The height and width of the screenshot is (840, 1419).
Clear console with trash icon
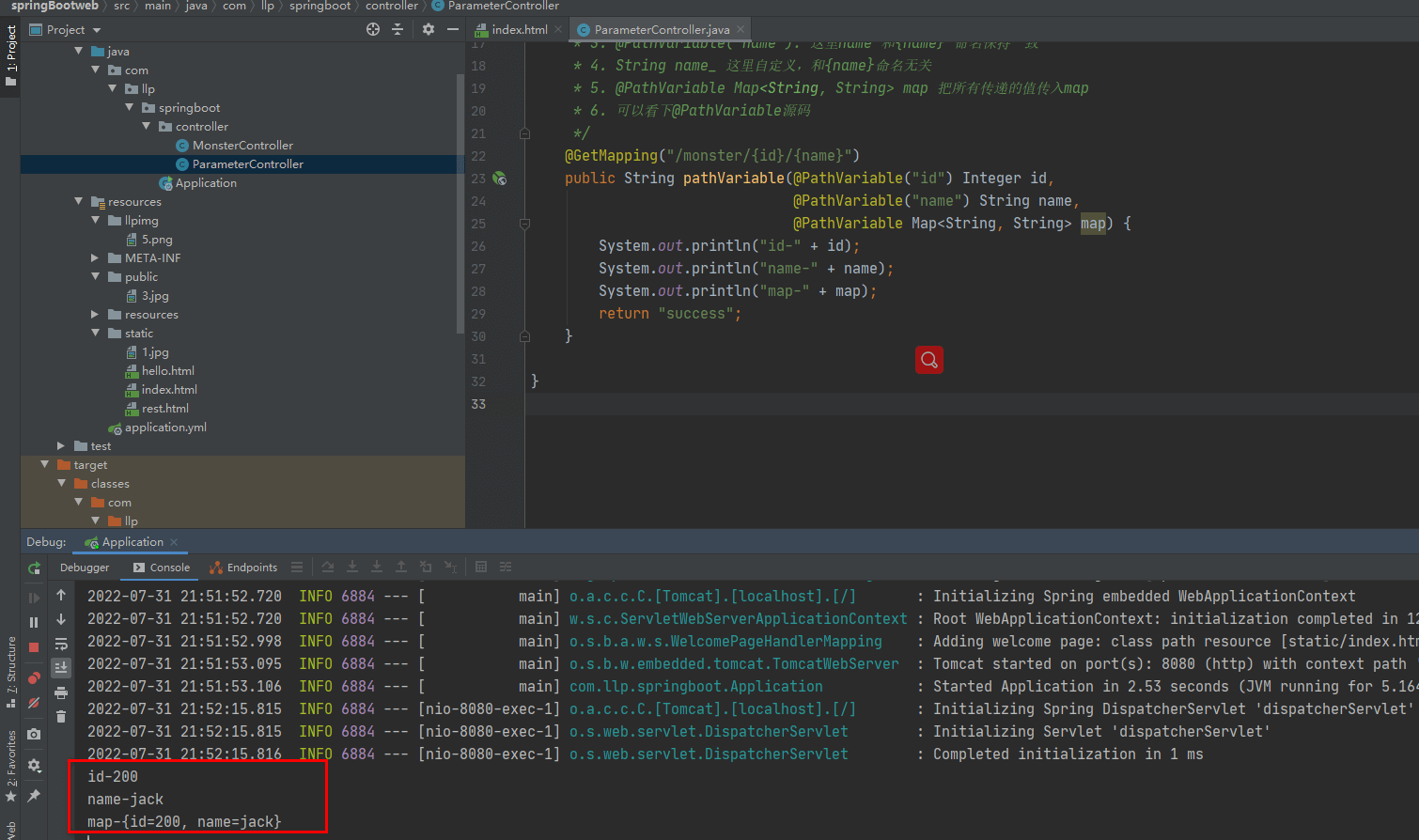tap(61, 717)
